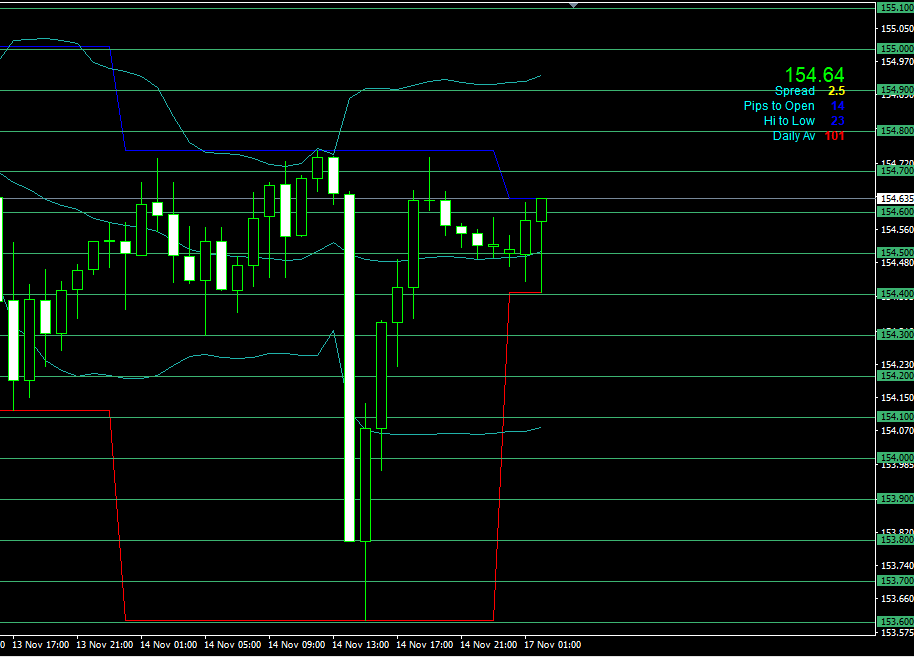The height and width of the screenshot is (658, 914).
Task: Click the 154.800 price level label
Action: [x=894, y=131]
